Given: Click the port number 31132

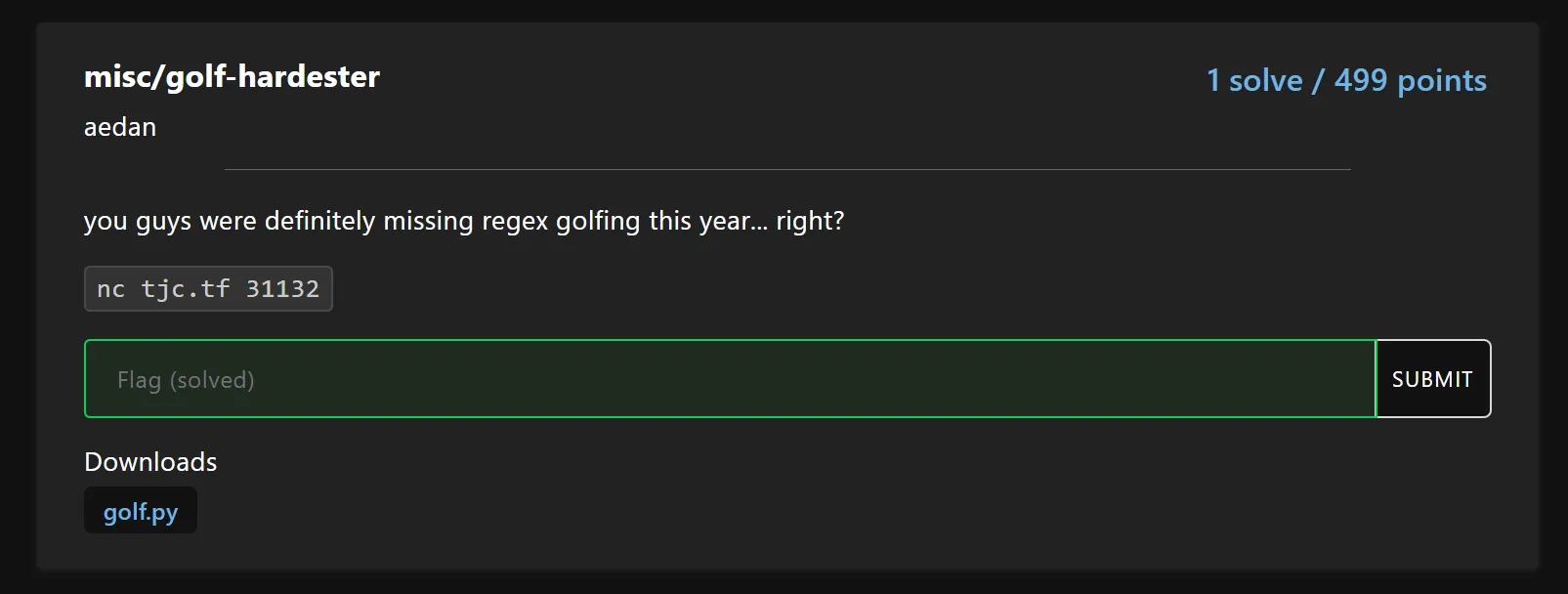Looking at the screenshot, I should click(x=282, y=289).
